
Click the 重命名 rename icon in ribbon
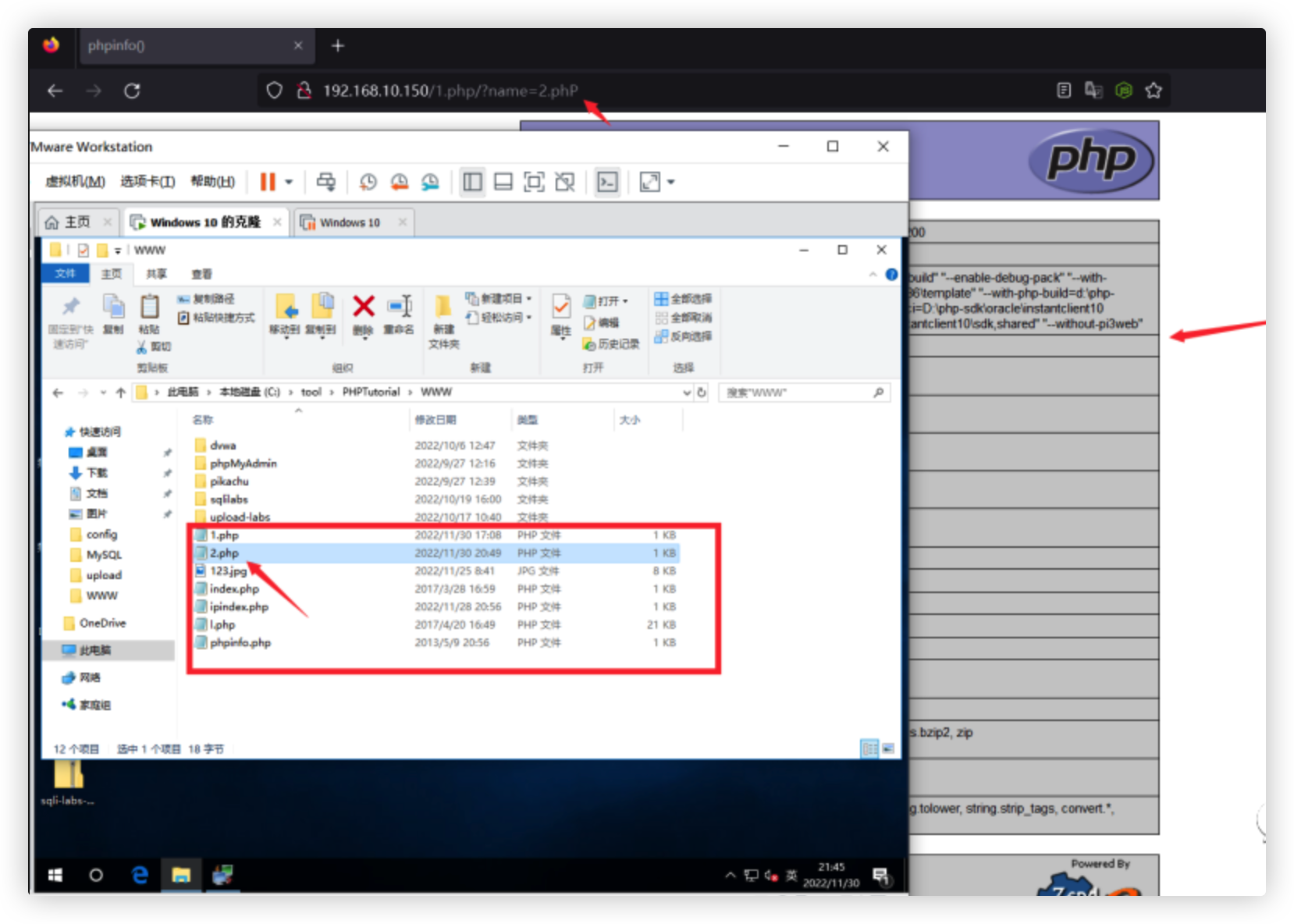(x=400, y=306)
